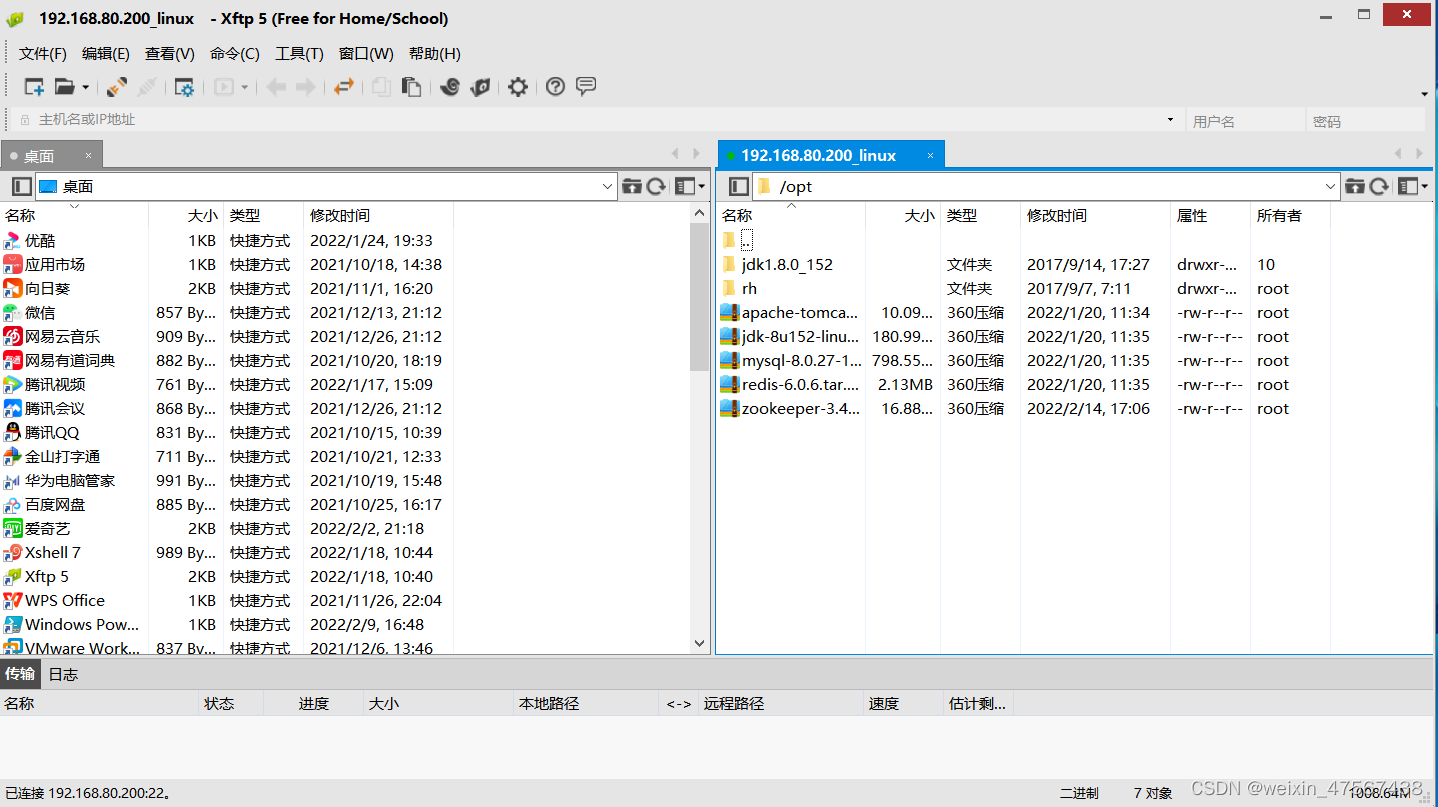Open the 帮助(H) menu

coord(434,54)
